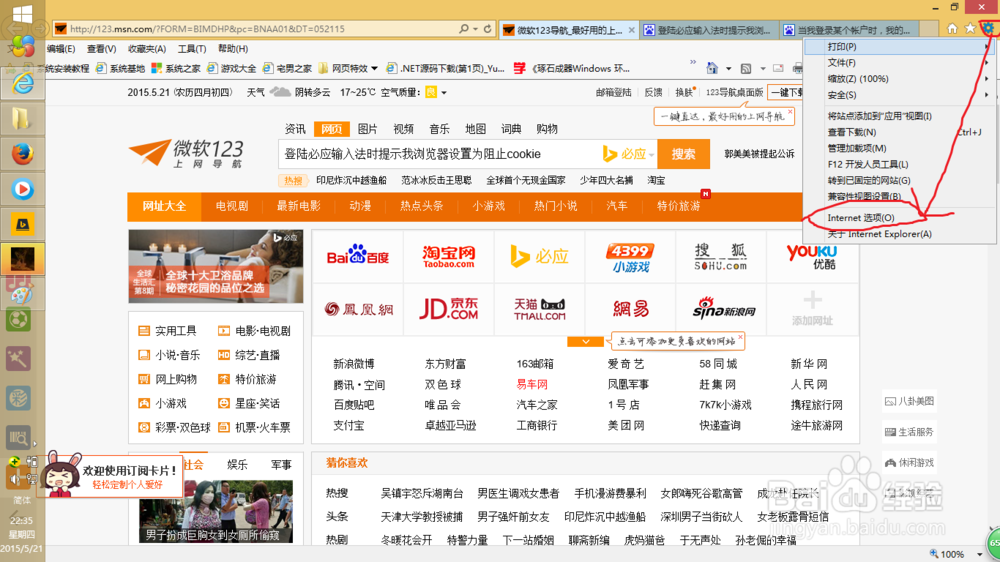Open the IE gear tools icon
This screenshot has height=562, width=1000.
pyautogui.click(x=987, y=28)
